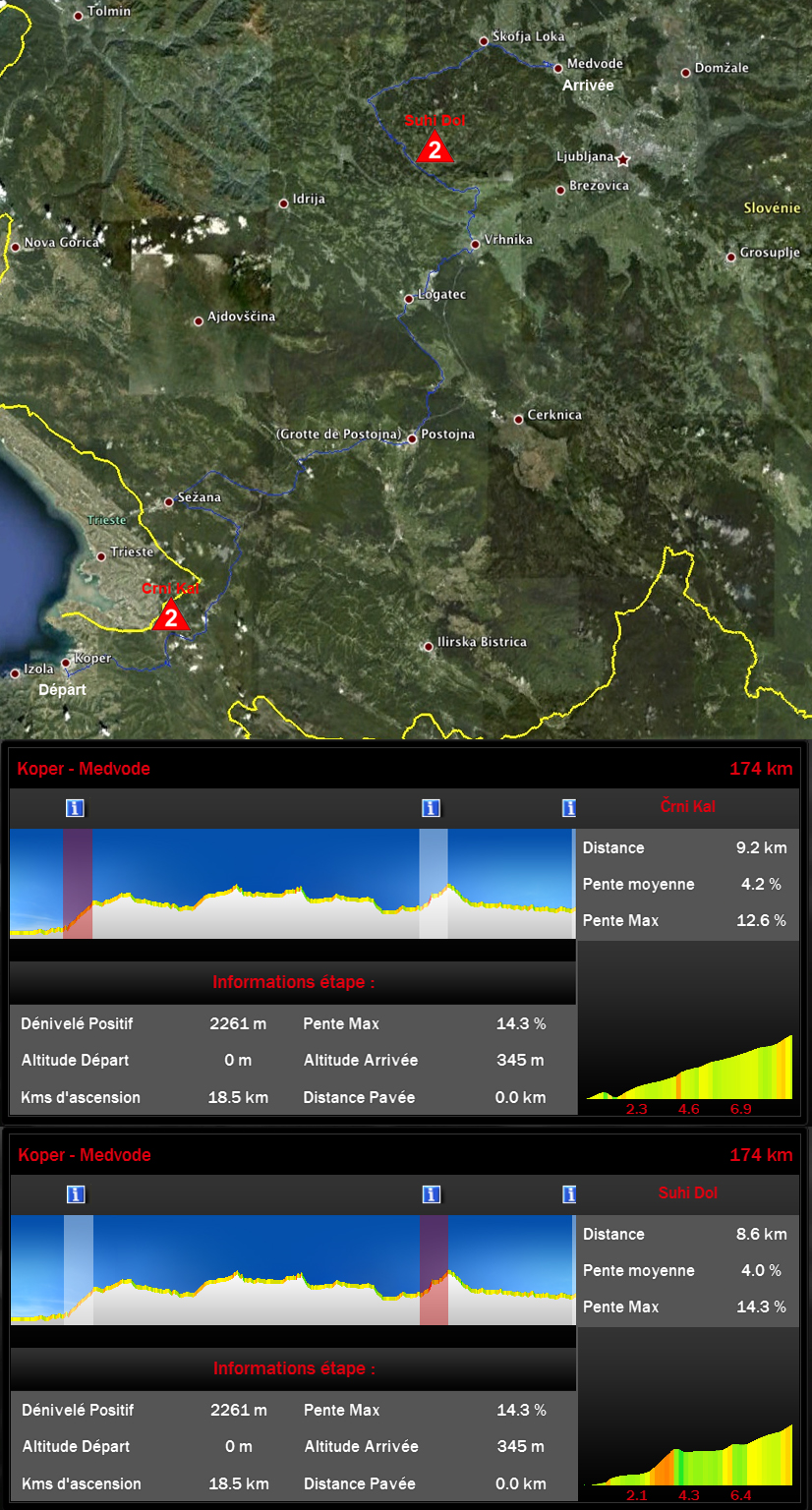Screen dimensions: 812x1510
Task: Click the Arrivée label on the map
Action: (588, 86)
